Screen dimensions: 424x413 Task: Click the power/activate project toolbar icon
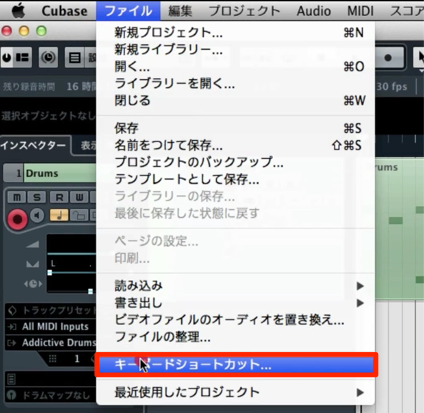click(x=7, y=58)
